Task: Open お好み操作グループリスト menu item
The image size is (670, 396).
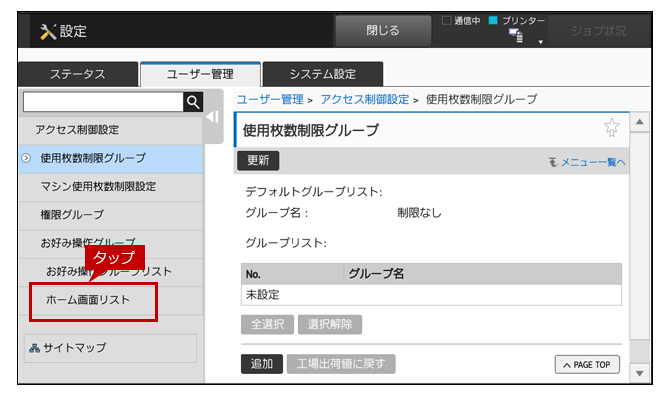Action: [111, 272]
